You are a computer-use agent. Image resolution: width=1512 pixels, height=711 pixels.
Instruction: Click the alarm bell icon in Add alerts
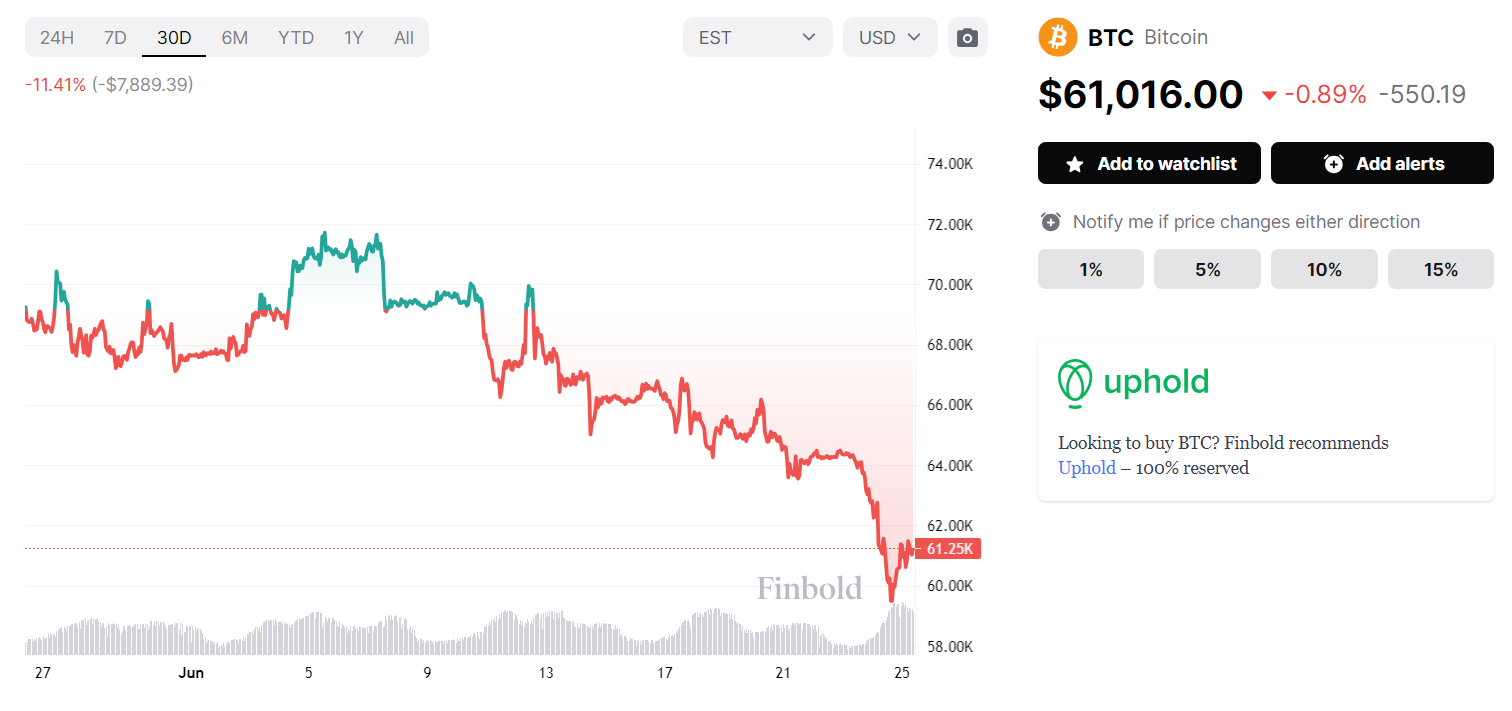pos(1333,163)
